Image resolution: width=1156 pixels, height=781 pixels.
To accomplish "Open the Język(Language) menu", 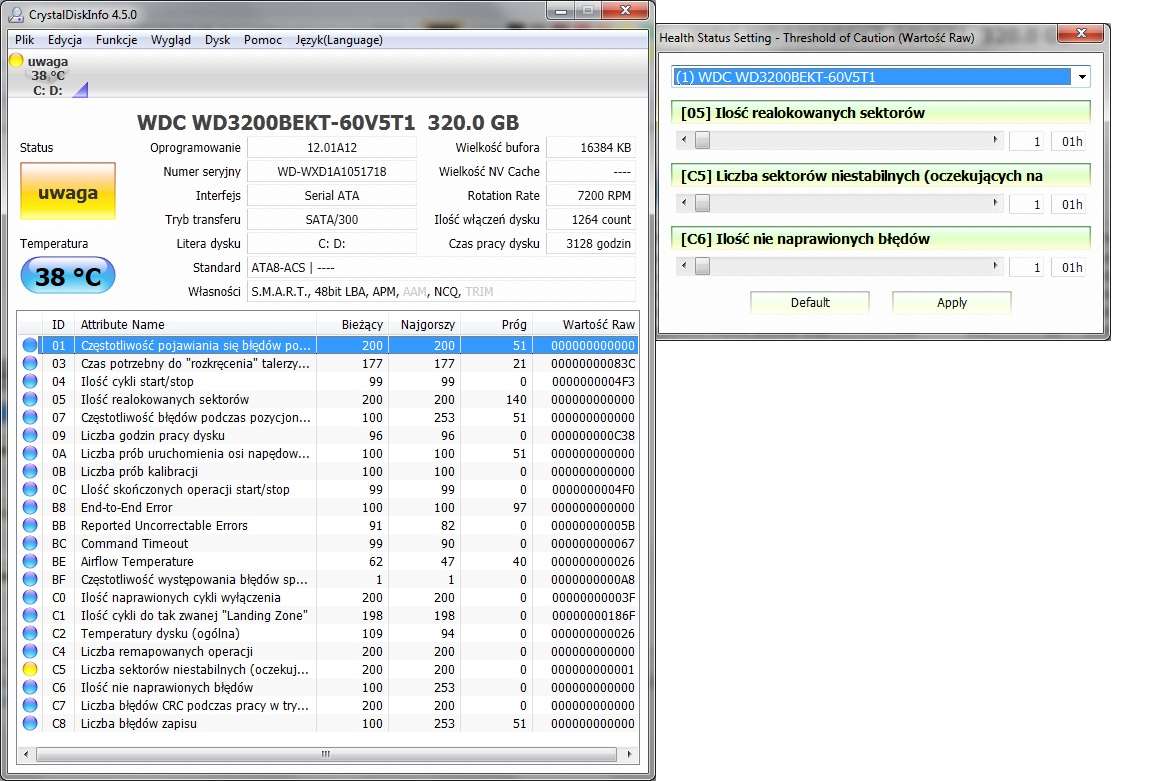I will [339, 40].
